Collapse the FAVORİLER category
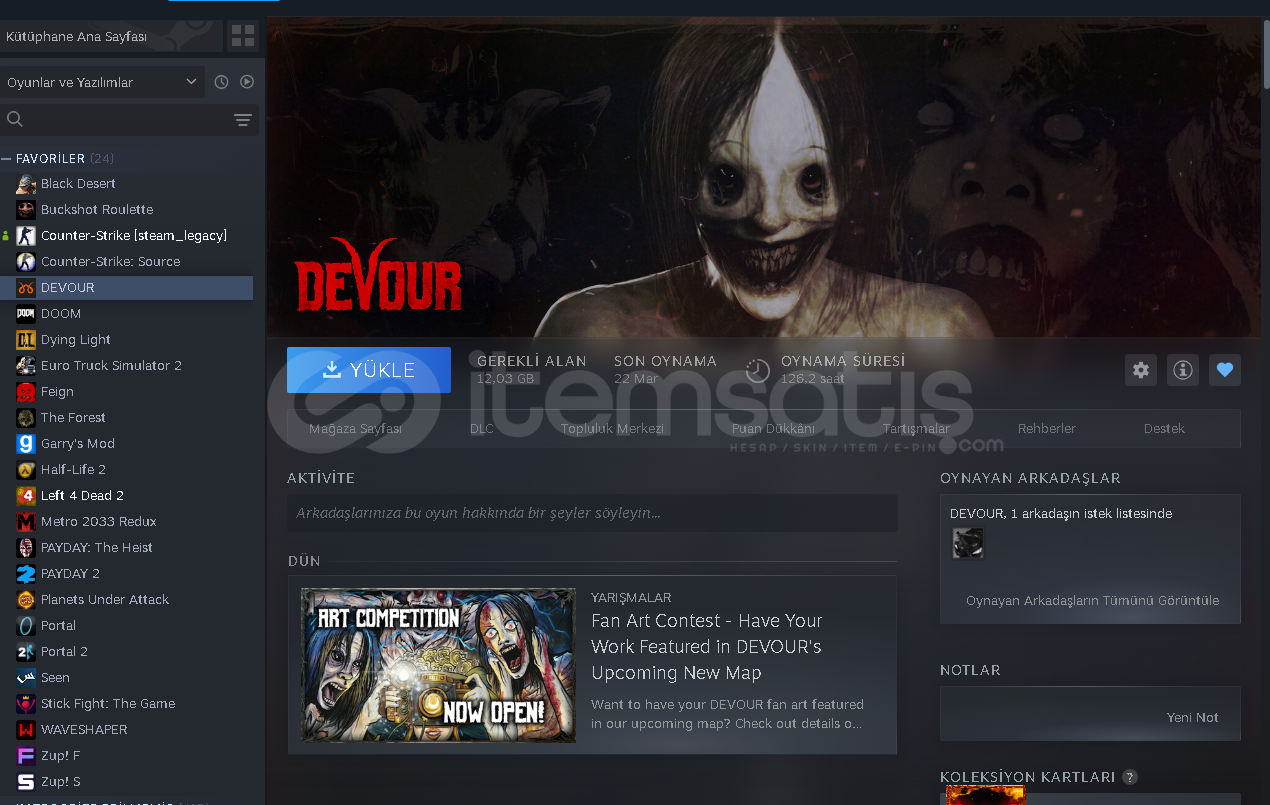Viewport: 1270px width, 805px height. click(6, 159)
